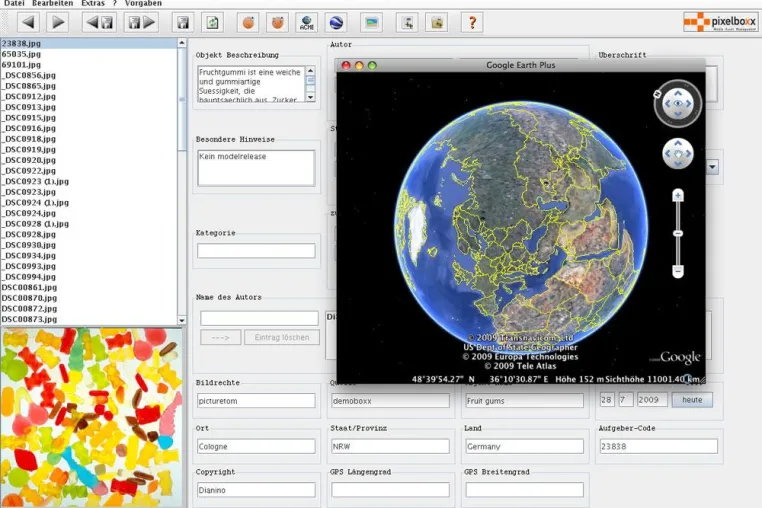
Task: Click the fruit gummies preview thumbnail
Action: (91, 418)
